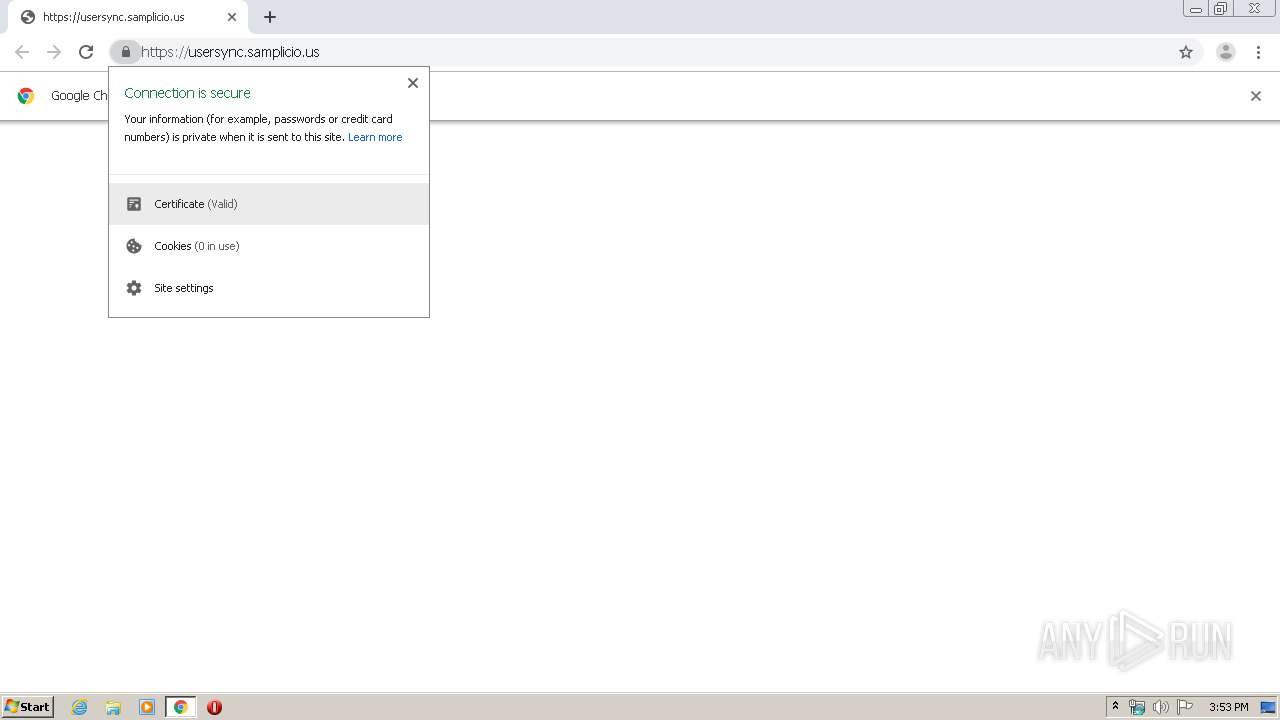Click the Chrome logo in the infobar

click(26, 96)
